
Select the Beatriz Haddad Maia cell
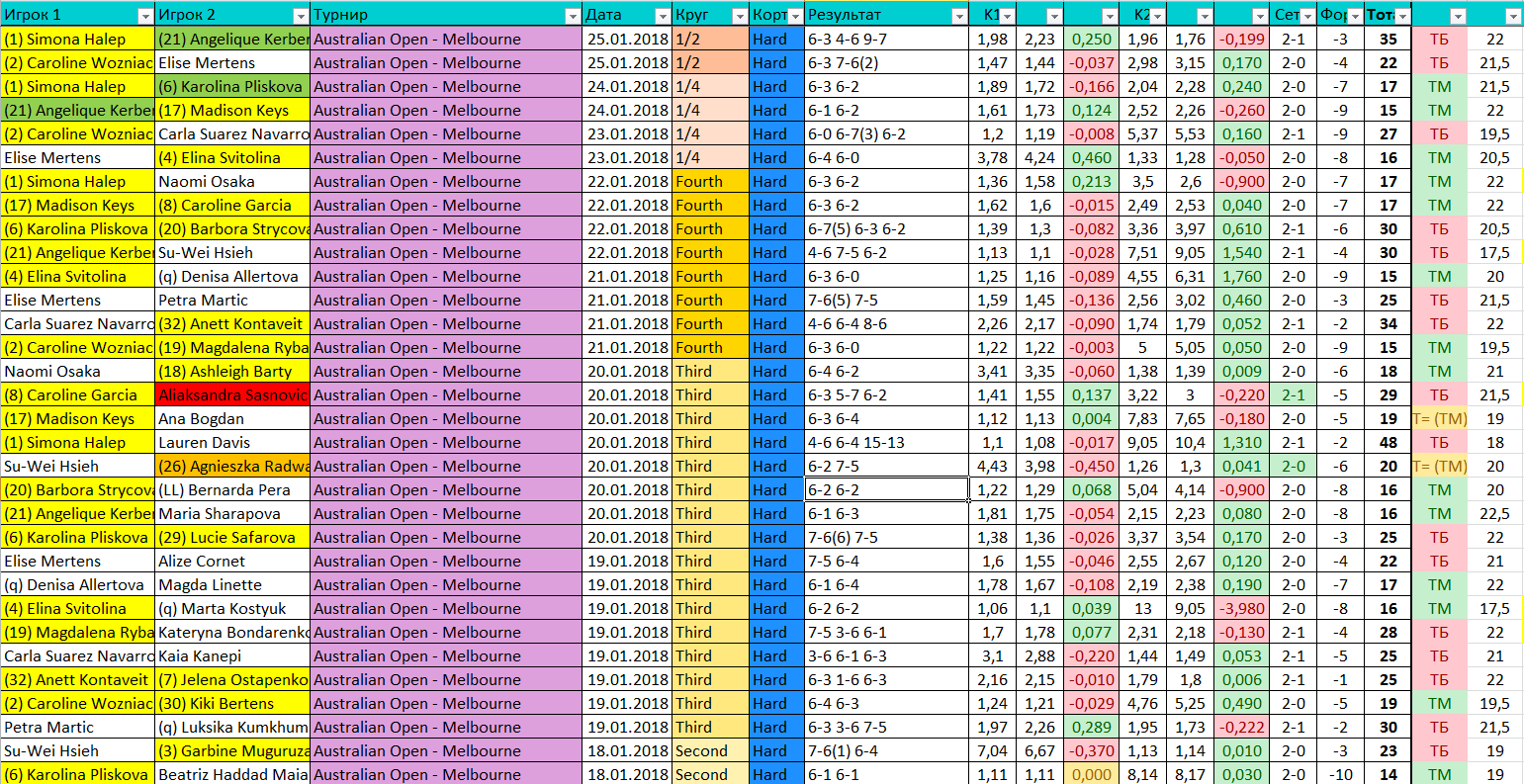pos(232,774)
